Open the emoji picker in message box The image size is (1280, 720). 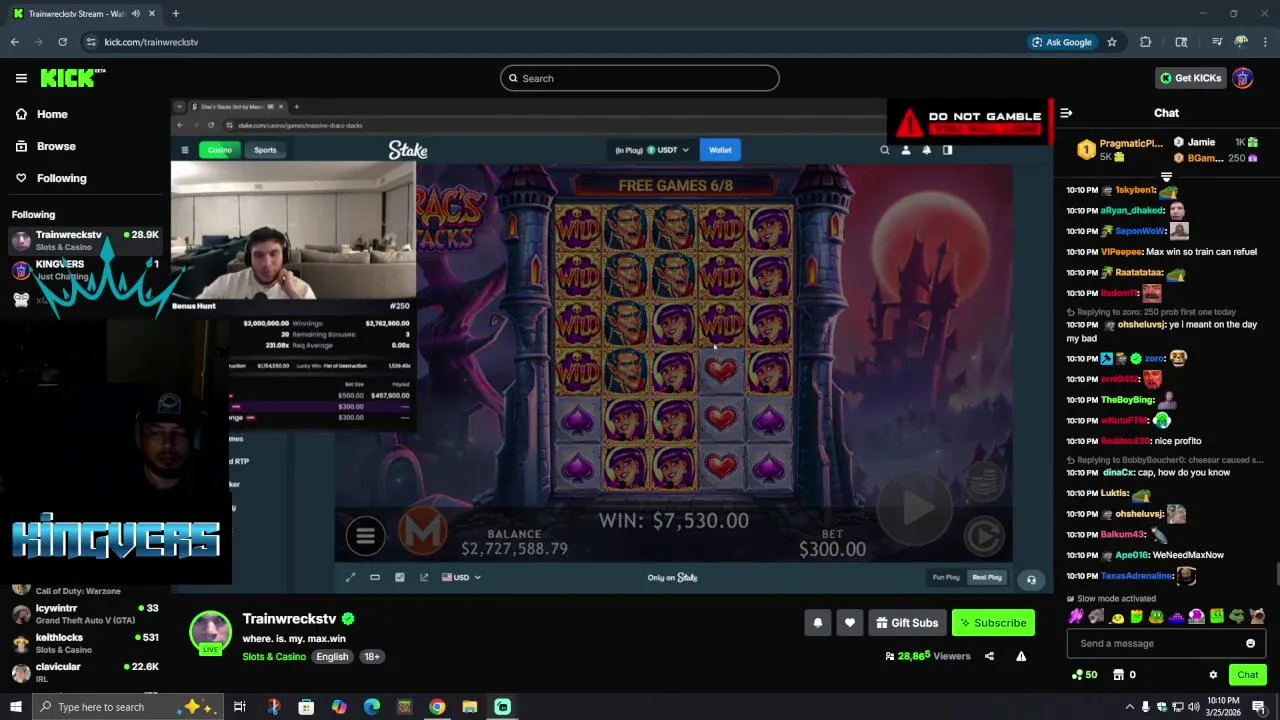(1250, 643)
